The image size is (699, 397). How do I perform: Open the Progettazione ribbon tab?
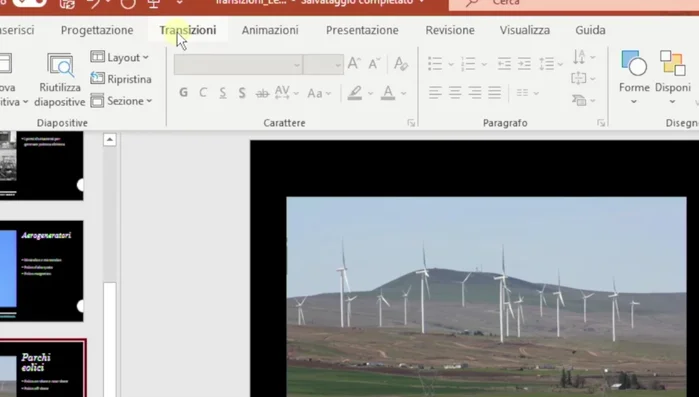pos(97,30)
